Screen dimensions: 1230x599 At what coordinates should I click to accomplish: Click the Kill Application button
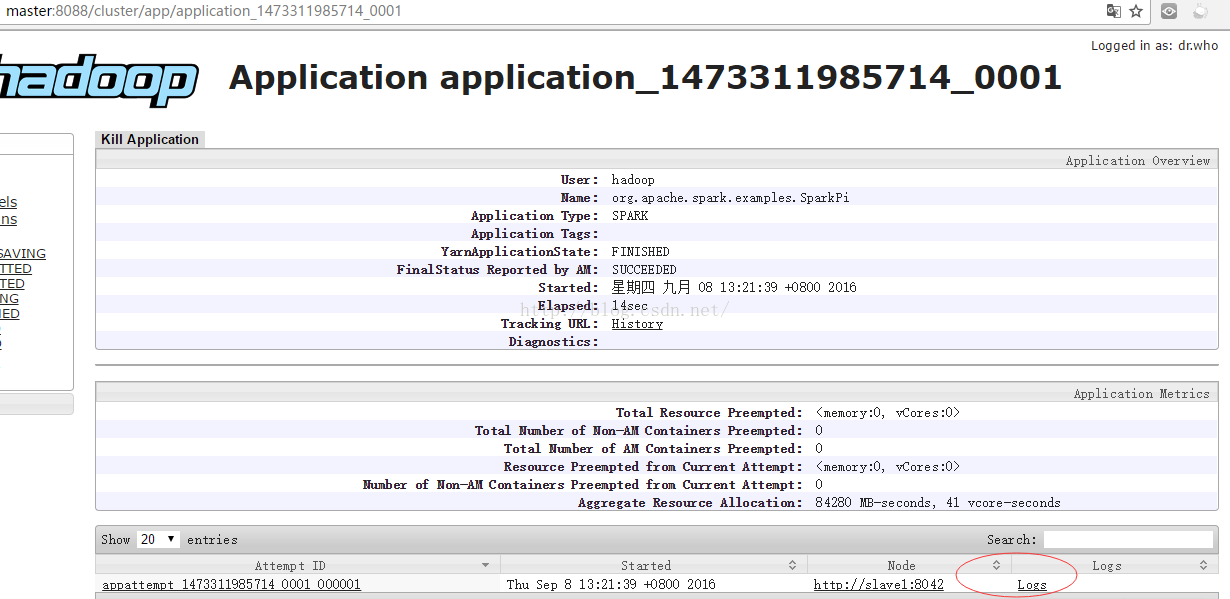tap(150, 140)
